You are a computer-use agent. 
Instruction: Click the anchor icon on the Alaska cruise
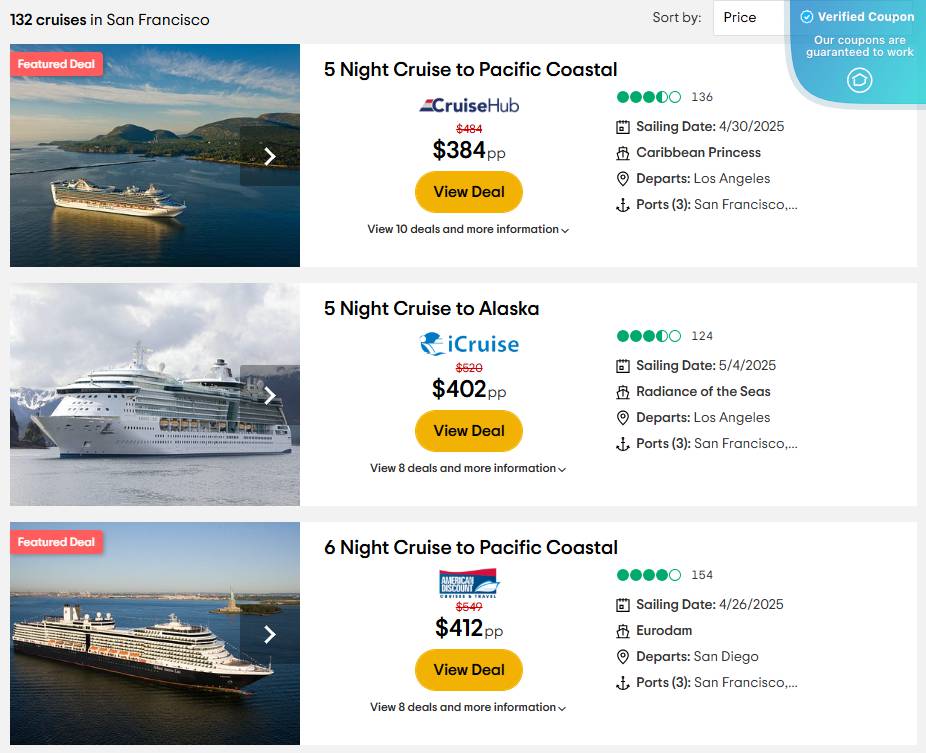pos(623,444)
